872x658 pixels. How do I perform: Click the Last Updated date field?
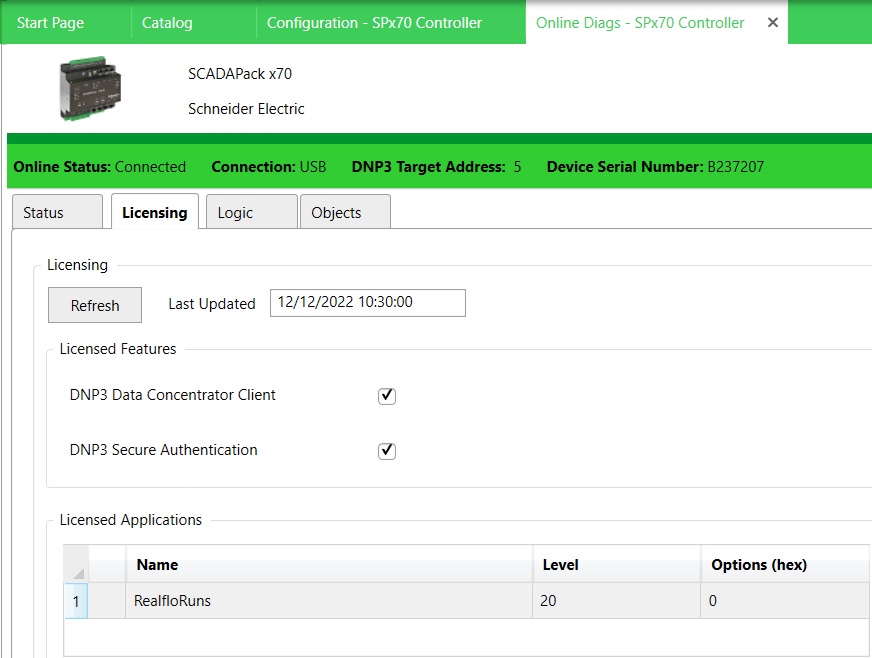tap(368, 303)
